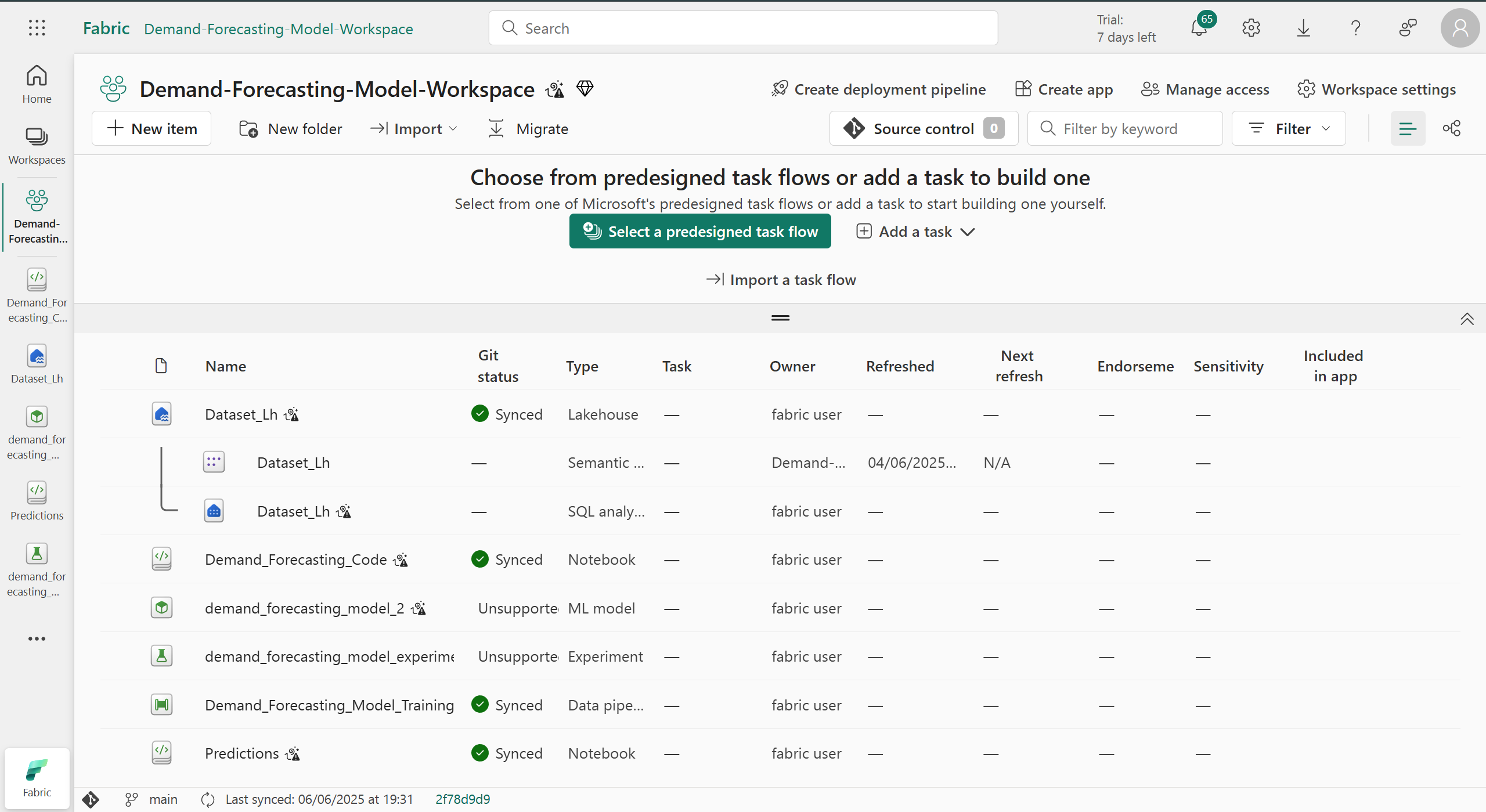This screenshot has width=1486, height=812.
Task: Click the feedback icon in the header
Action: click(x=1408, y=28)
